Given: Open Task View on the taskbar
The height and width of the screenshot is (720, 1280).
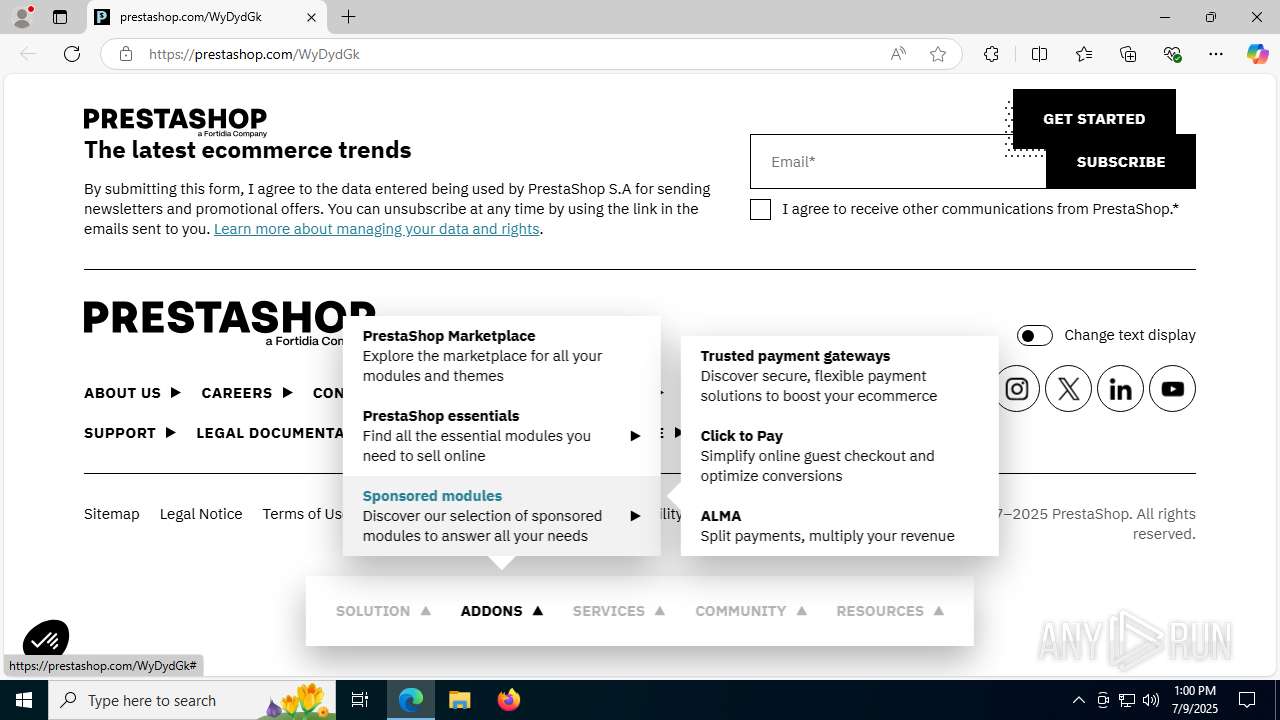Looking at the screenshot, I should tap(360, 700).
